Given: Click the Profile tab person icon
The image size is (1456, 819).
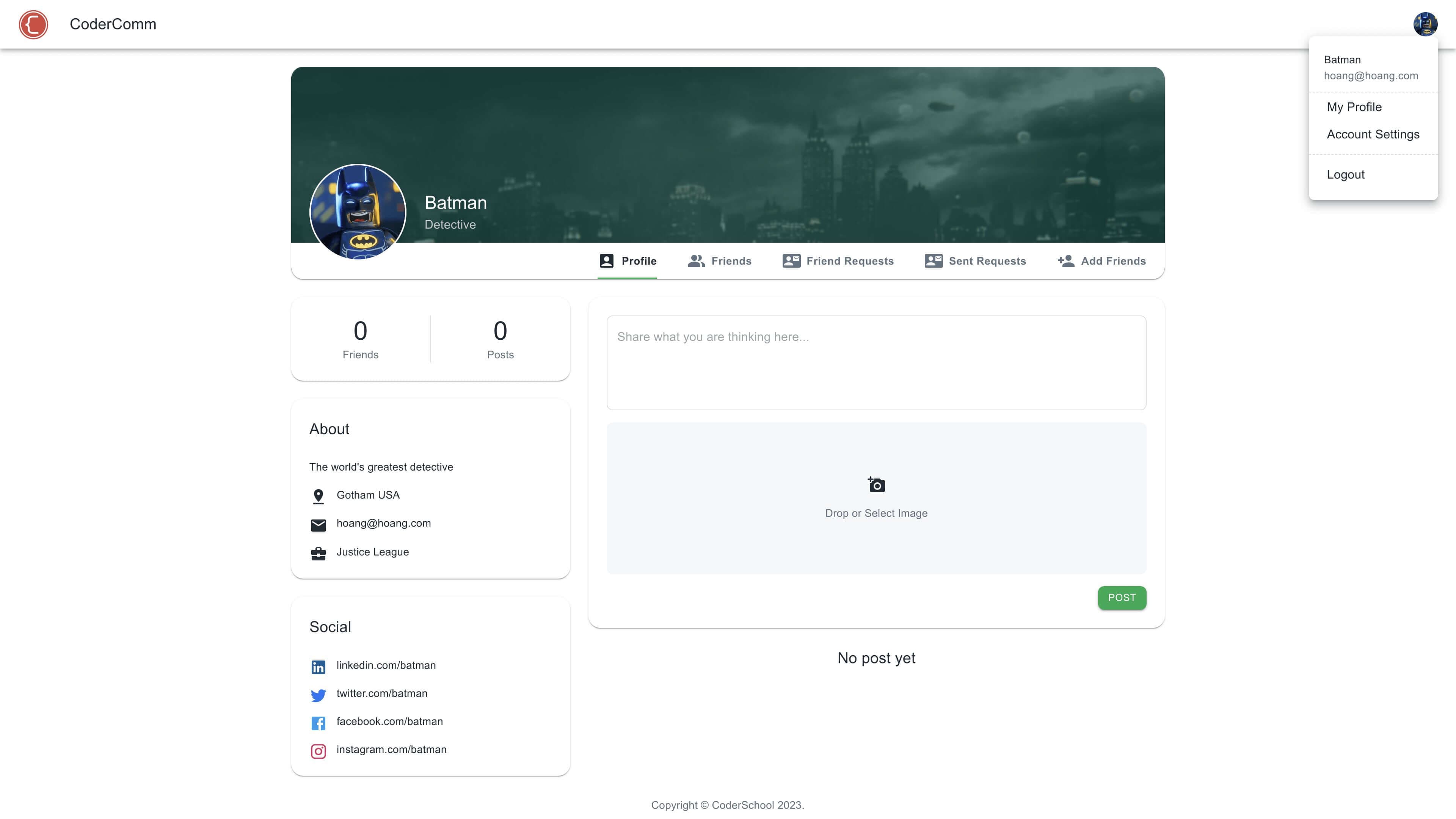Looking at the screenshot, I should pos(607,260).
